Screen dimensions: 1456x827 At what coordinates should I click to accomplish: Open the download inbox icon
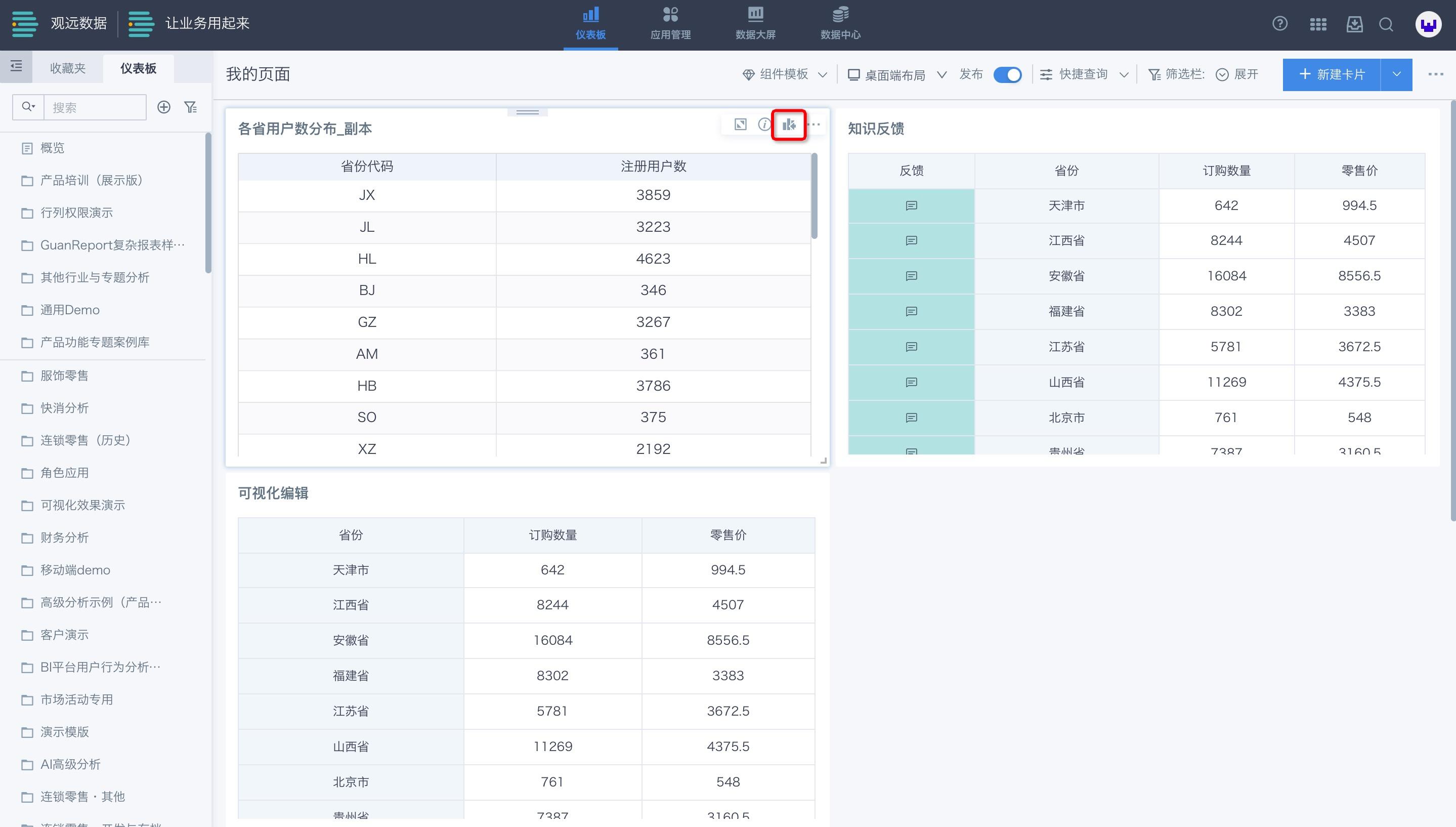pos(1354,24)
